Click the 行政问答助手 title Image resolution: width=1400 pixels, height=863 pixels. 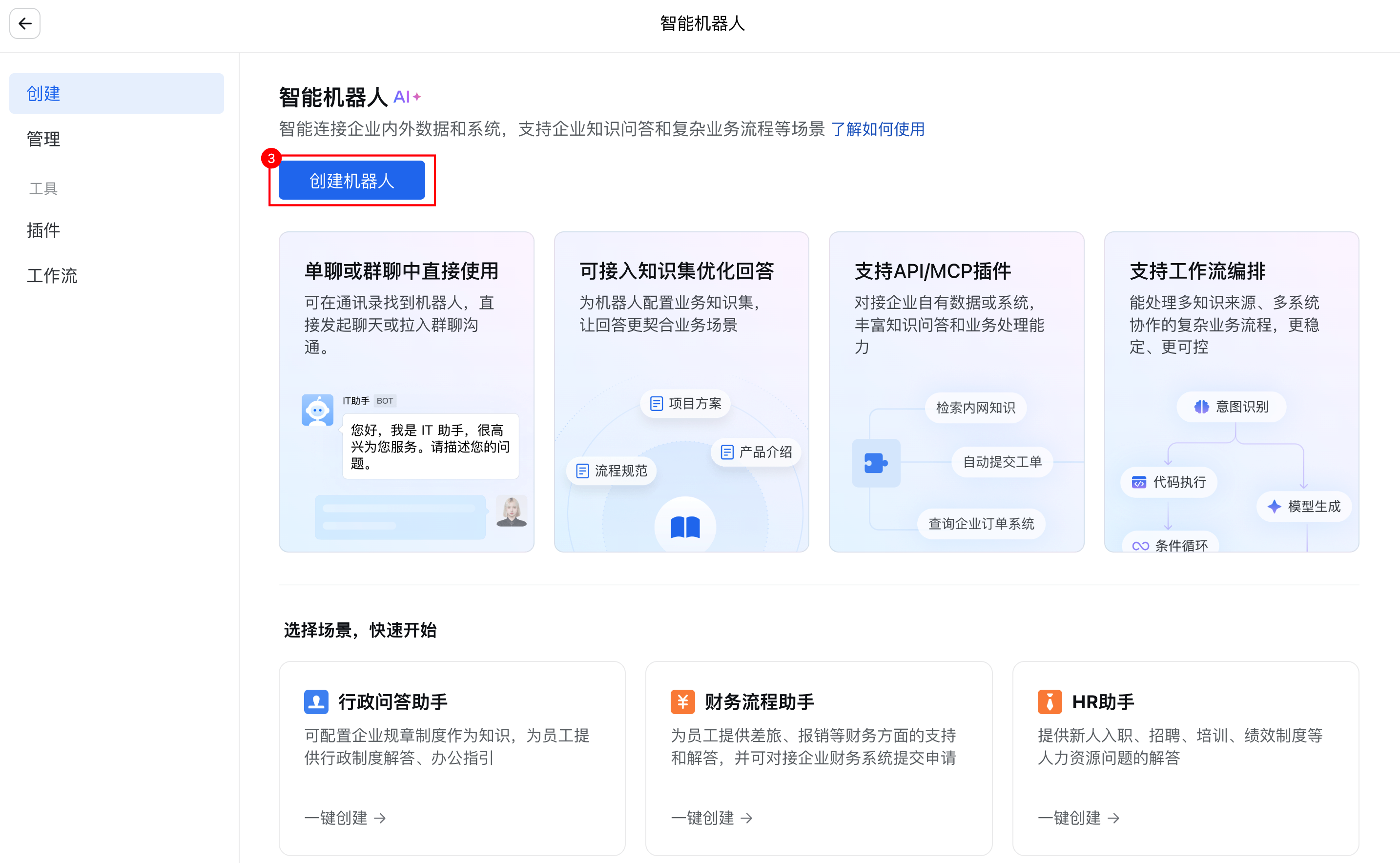point(393,702)
